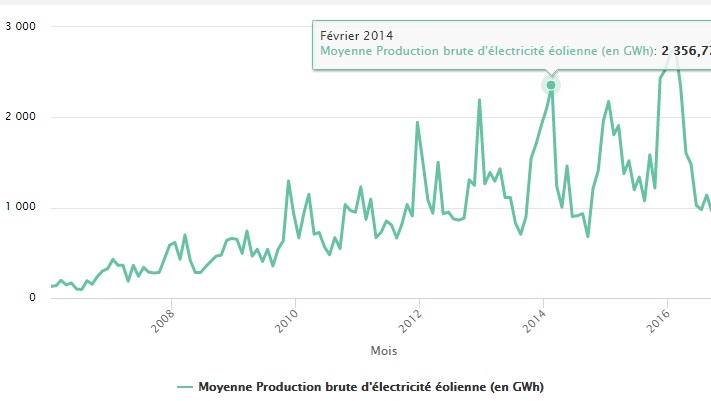This screenshot has height=401, width=711.
Task: Click the highlighted Février 2014 data point
Action: pos(550,85)
